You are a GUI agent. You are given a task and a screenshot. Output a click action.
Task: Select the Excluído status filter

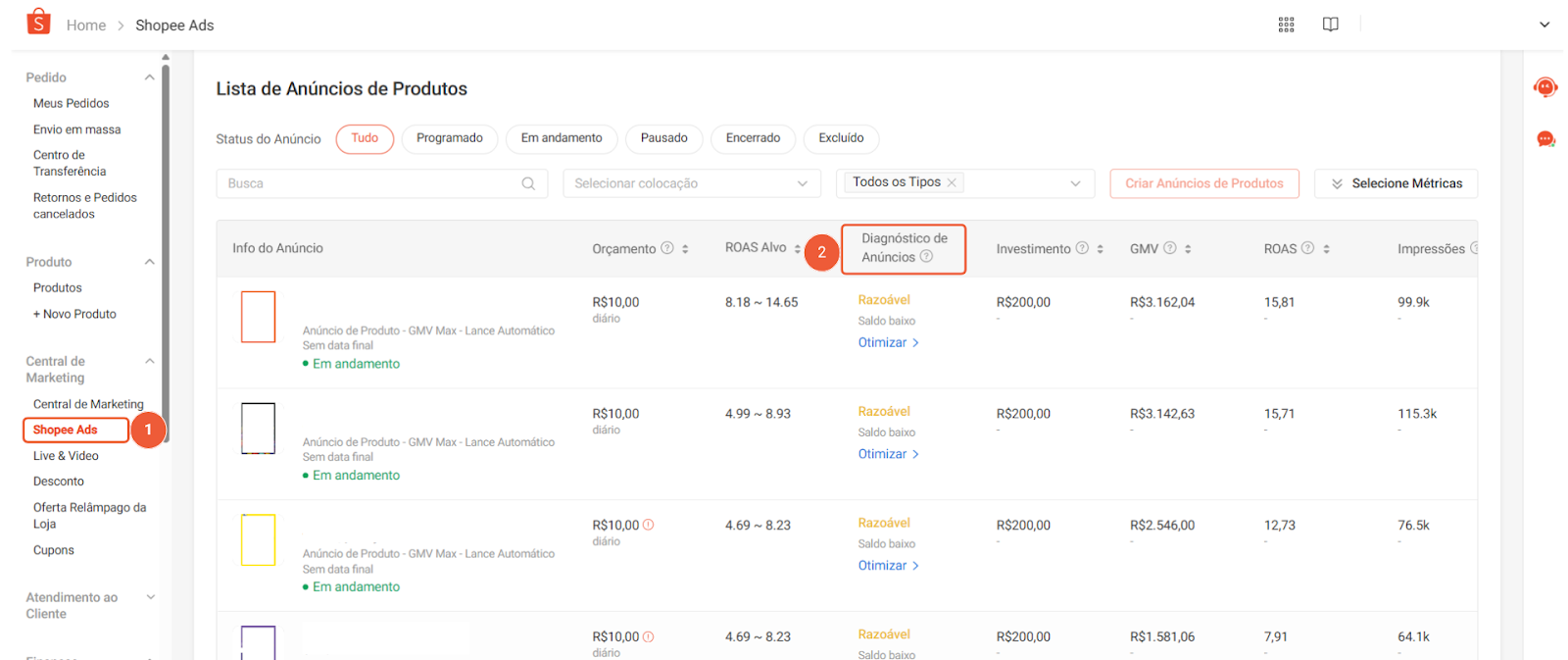[x=842, y=138]
